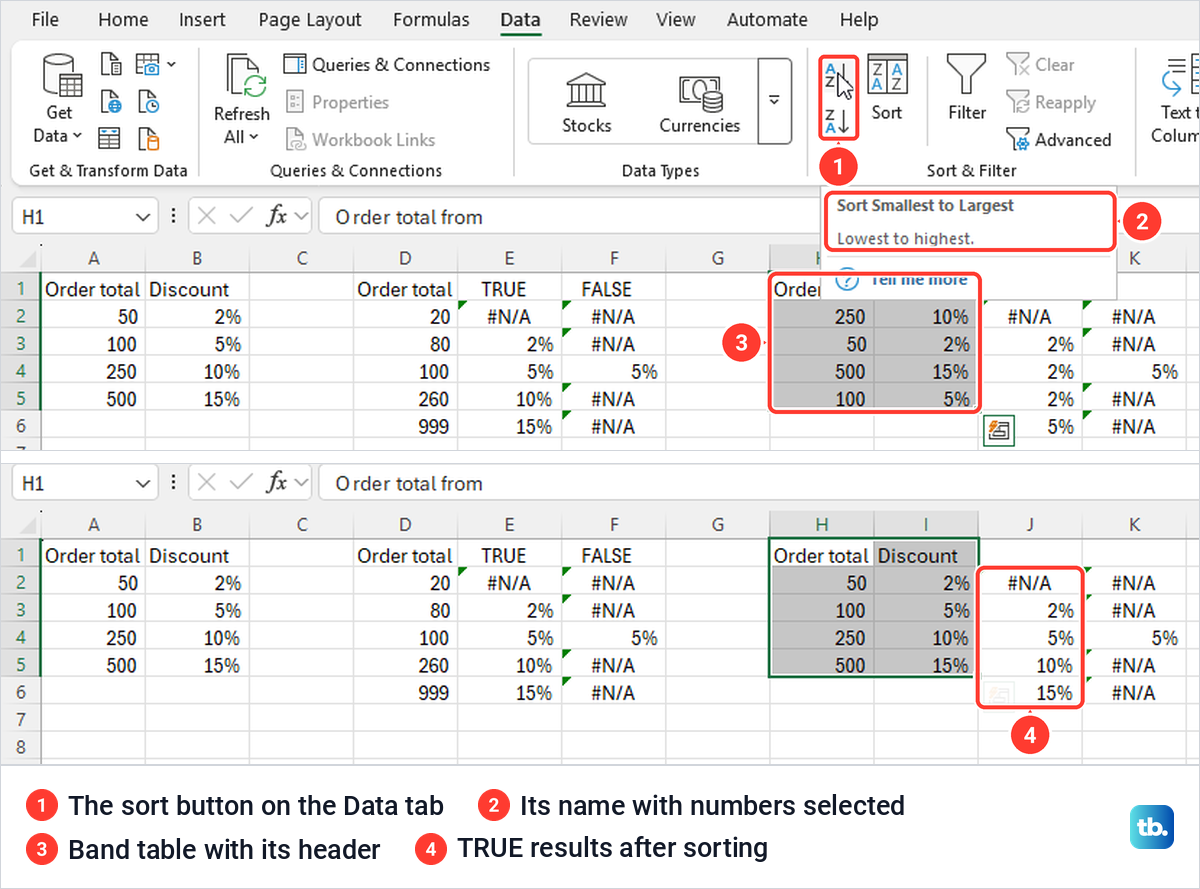Click the cancel X icon in upper formula bar
The height and width of the screenshot is (889, 1200).
point(206,216)
